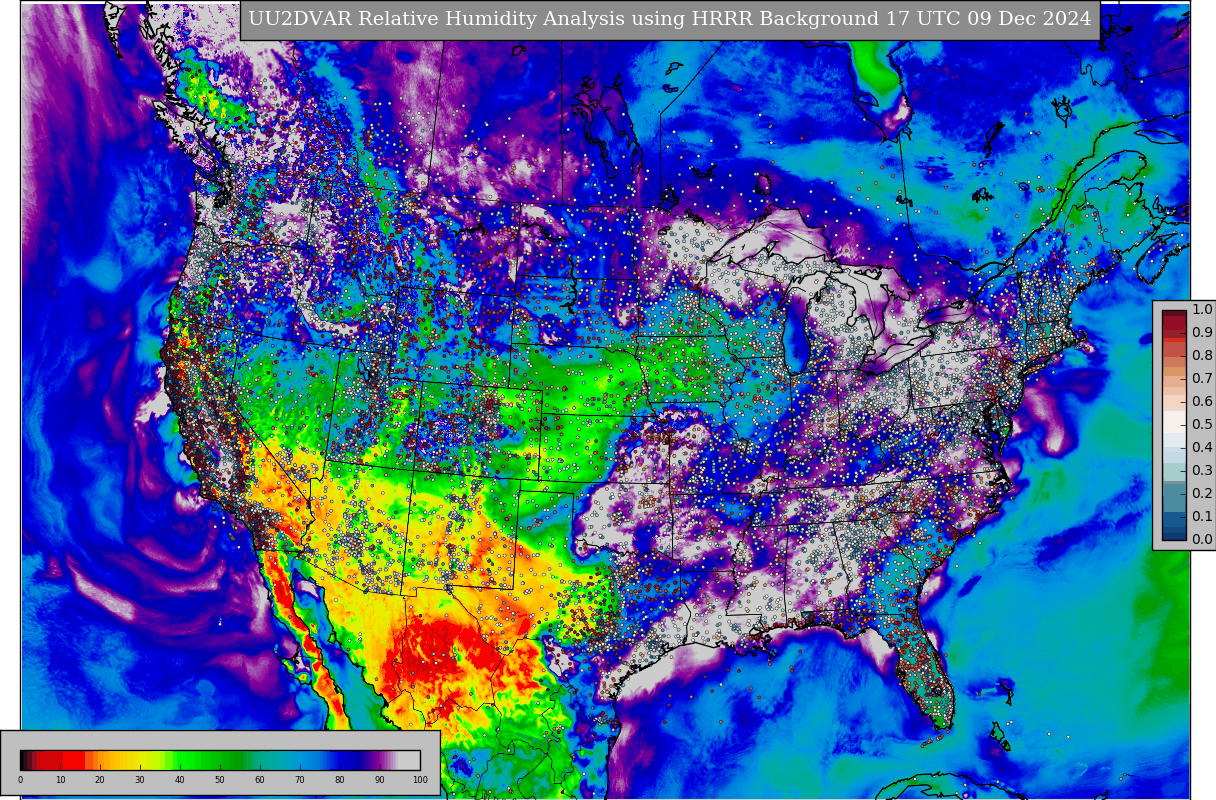Click the UU2DVAR Relative Humidity Analysis title
Screen dimensions: 1216x800
click(x=670, y=19)
